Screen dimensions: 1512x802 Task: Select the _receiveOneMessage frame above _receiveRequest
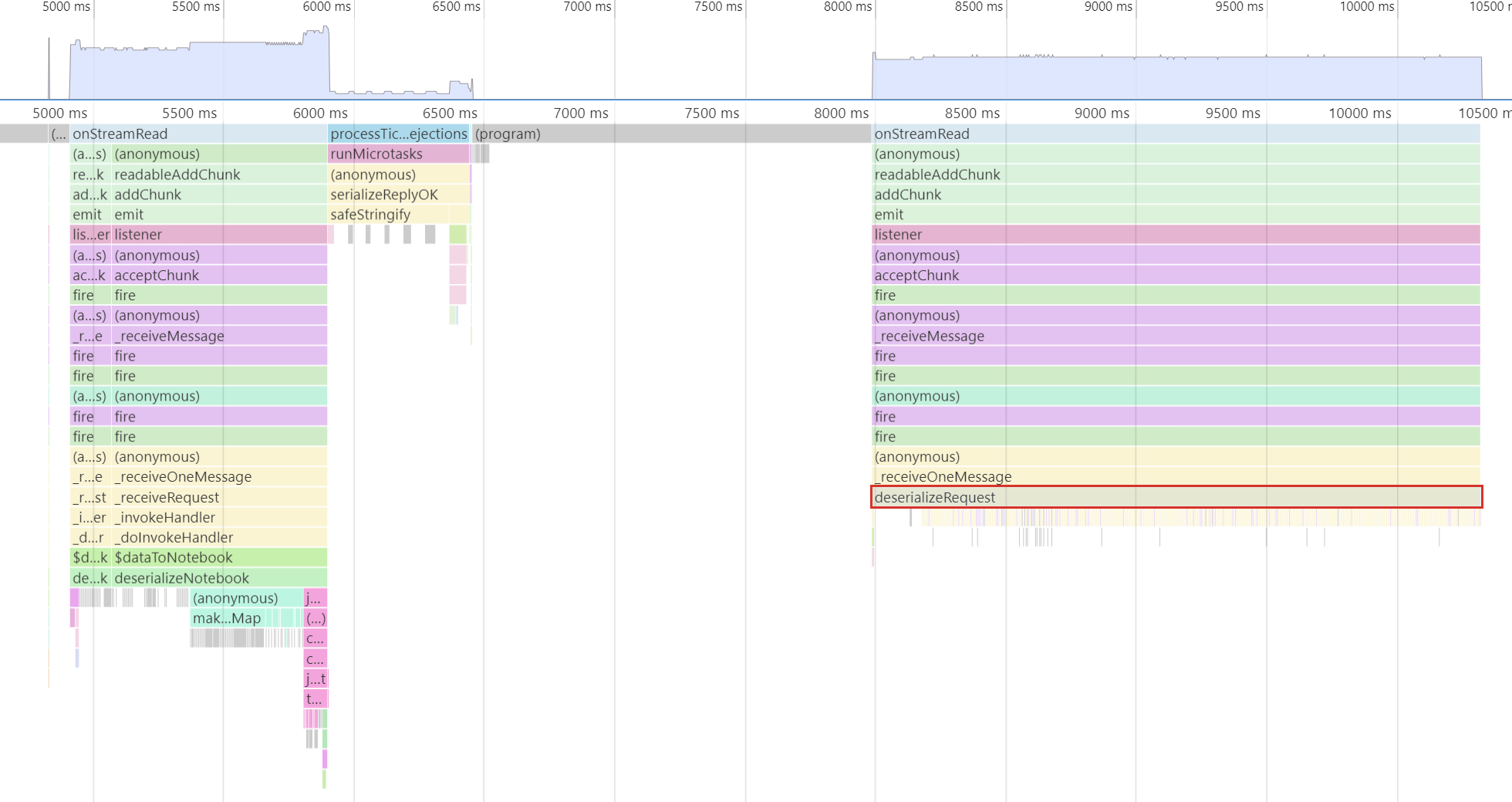(219, 476)
